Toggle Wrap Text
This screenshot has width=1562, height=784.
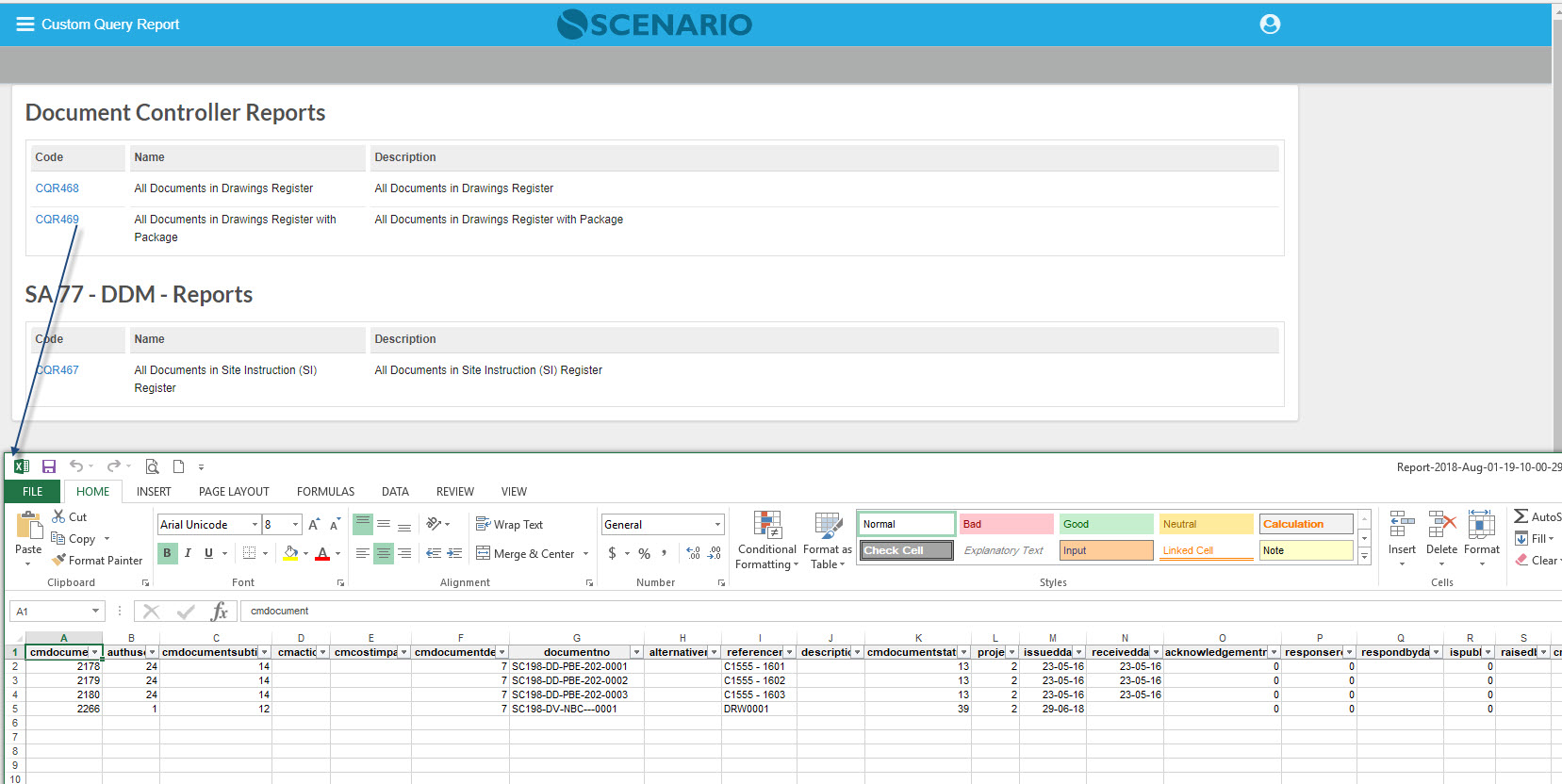click(x=509, y=525)
